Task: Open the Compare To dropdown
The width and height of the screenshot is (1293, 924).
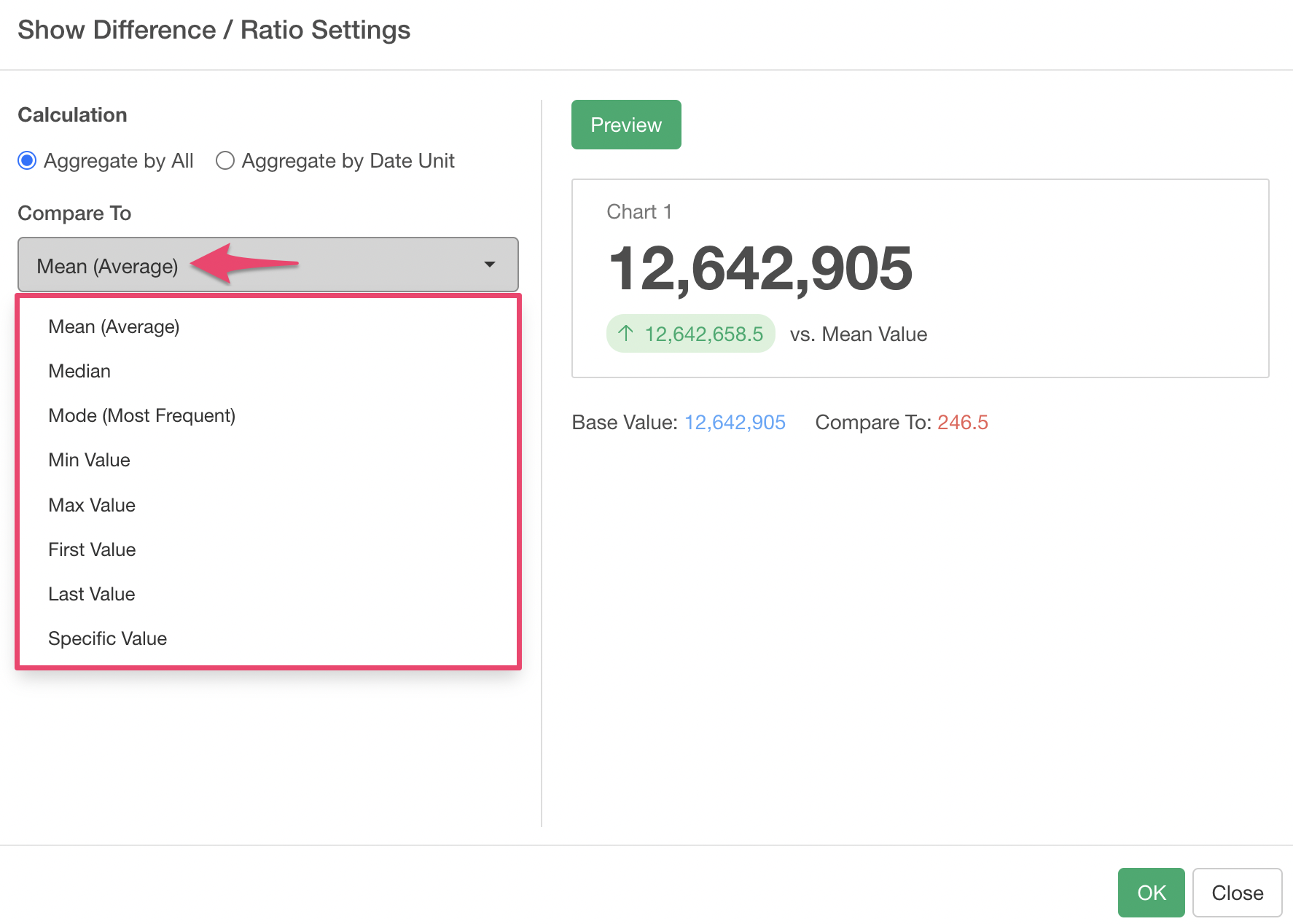Action: (267, 265)
